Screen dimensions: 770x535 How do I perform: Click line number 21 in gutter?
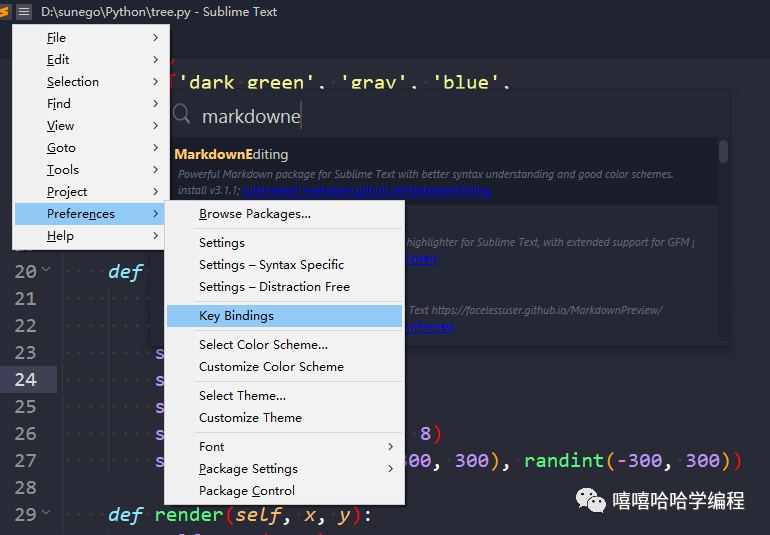tap(26, 299)
